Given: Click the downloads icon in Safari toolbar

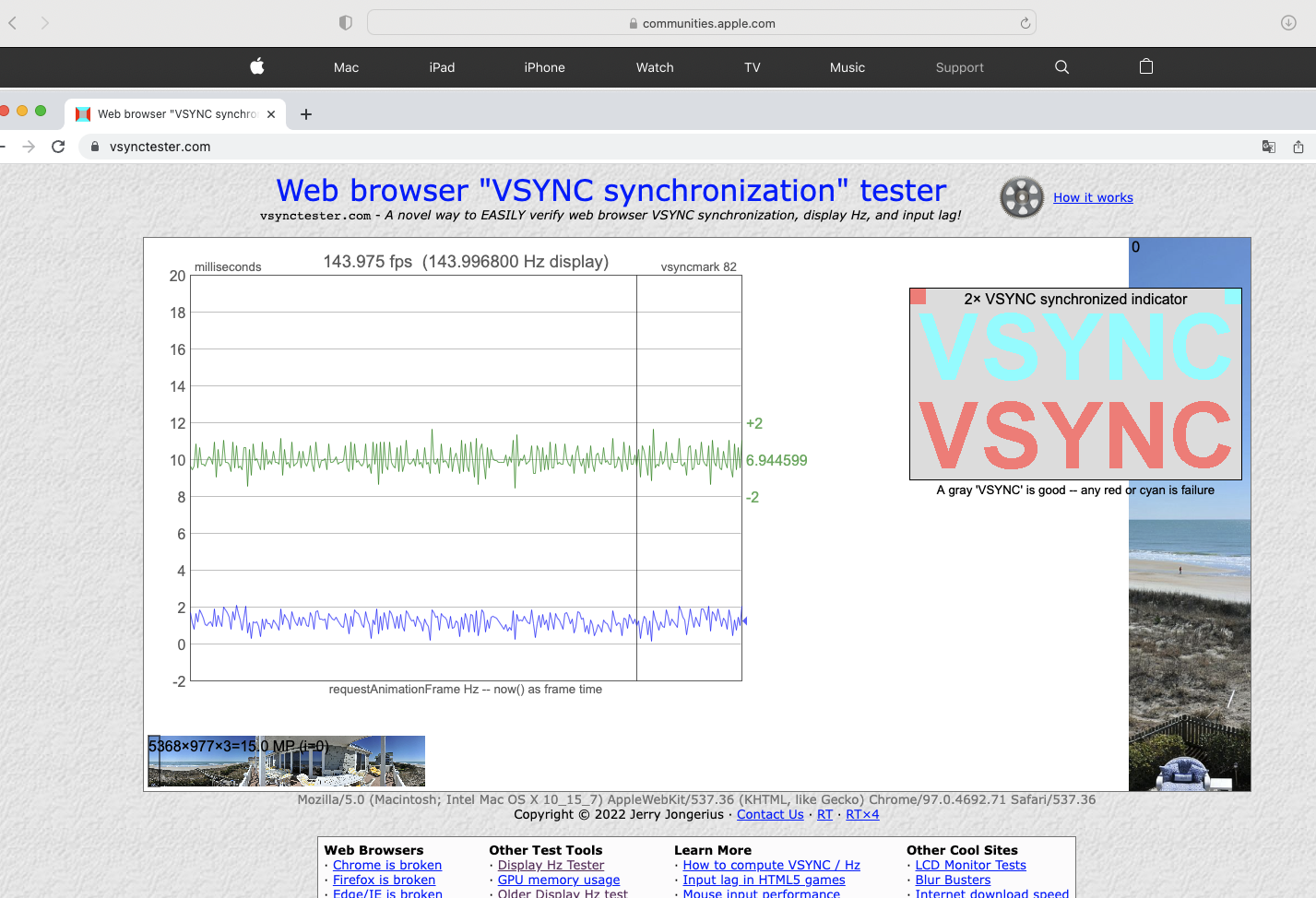Looking at the screenshot, I should tap(1288, 23).
